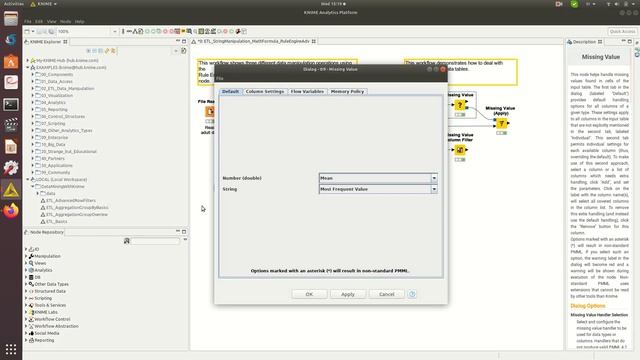Expand the data folder under DataMixingWithKnime
Screen dimensions: 640x360
coord(38,193)
